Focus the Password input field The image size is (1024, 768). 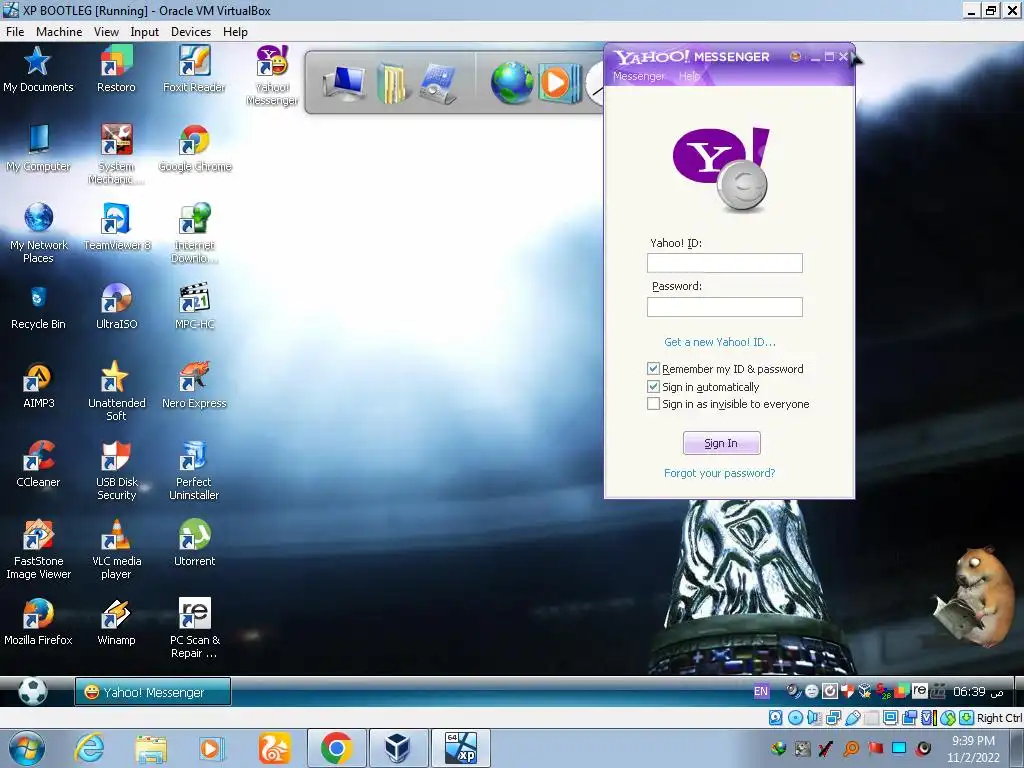724,307
